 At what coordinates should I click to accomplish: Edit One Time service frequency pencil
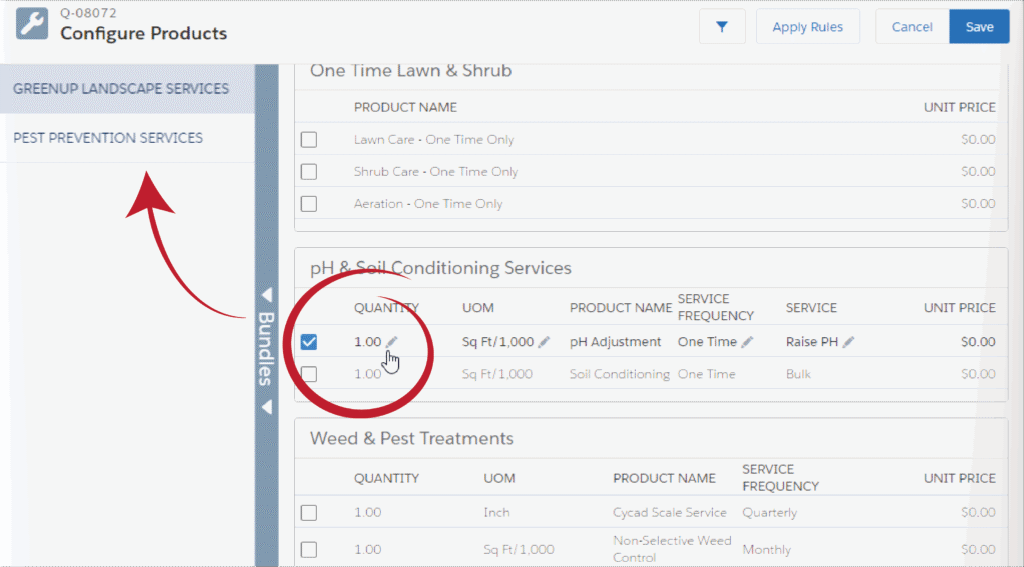747,342
